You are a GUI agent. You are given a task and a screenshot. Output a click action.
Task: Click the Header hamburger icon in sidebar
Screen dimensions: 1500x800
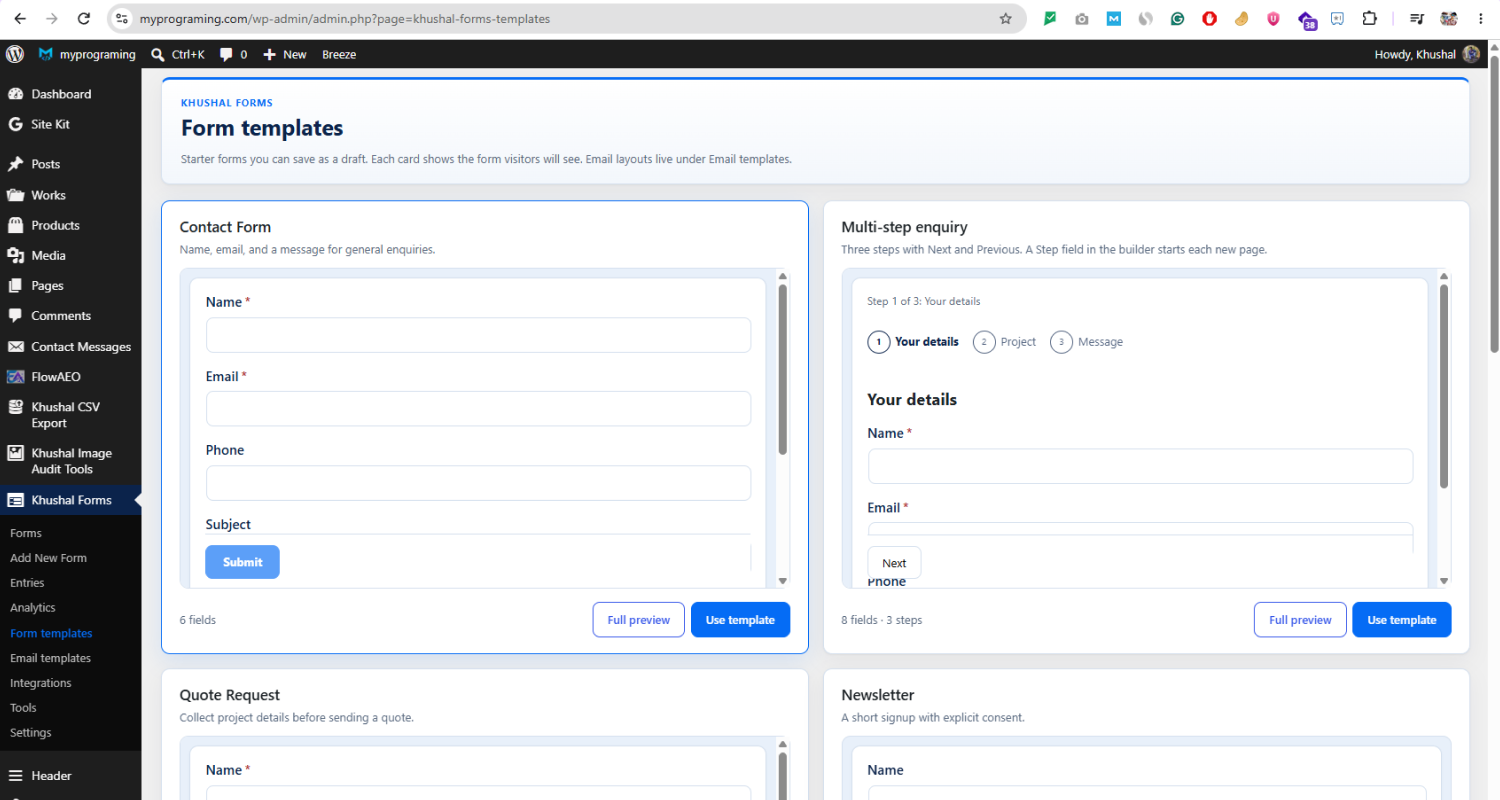[x=15, y=775]
